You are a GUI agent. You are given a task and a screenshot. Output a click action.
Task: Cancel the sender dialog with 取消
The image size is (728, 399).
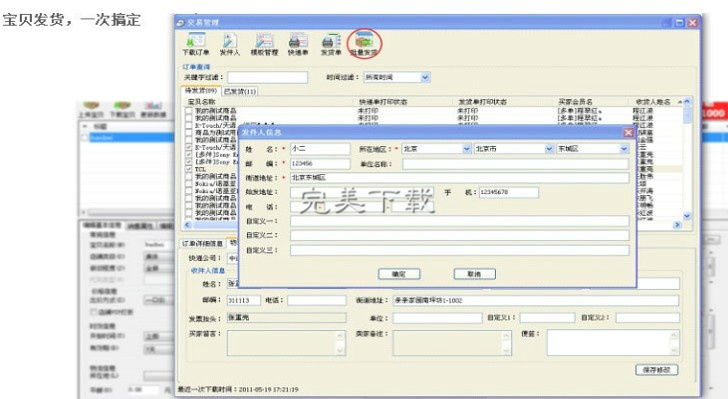point(474,274)
